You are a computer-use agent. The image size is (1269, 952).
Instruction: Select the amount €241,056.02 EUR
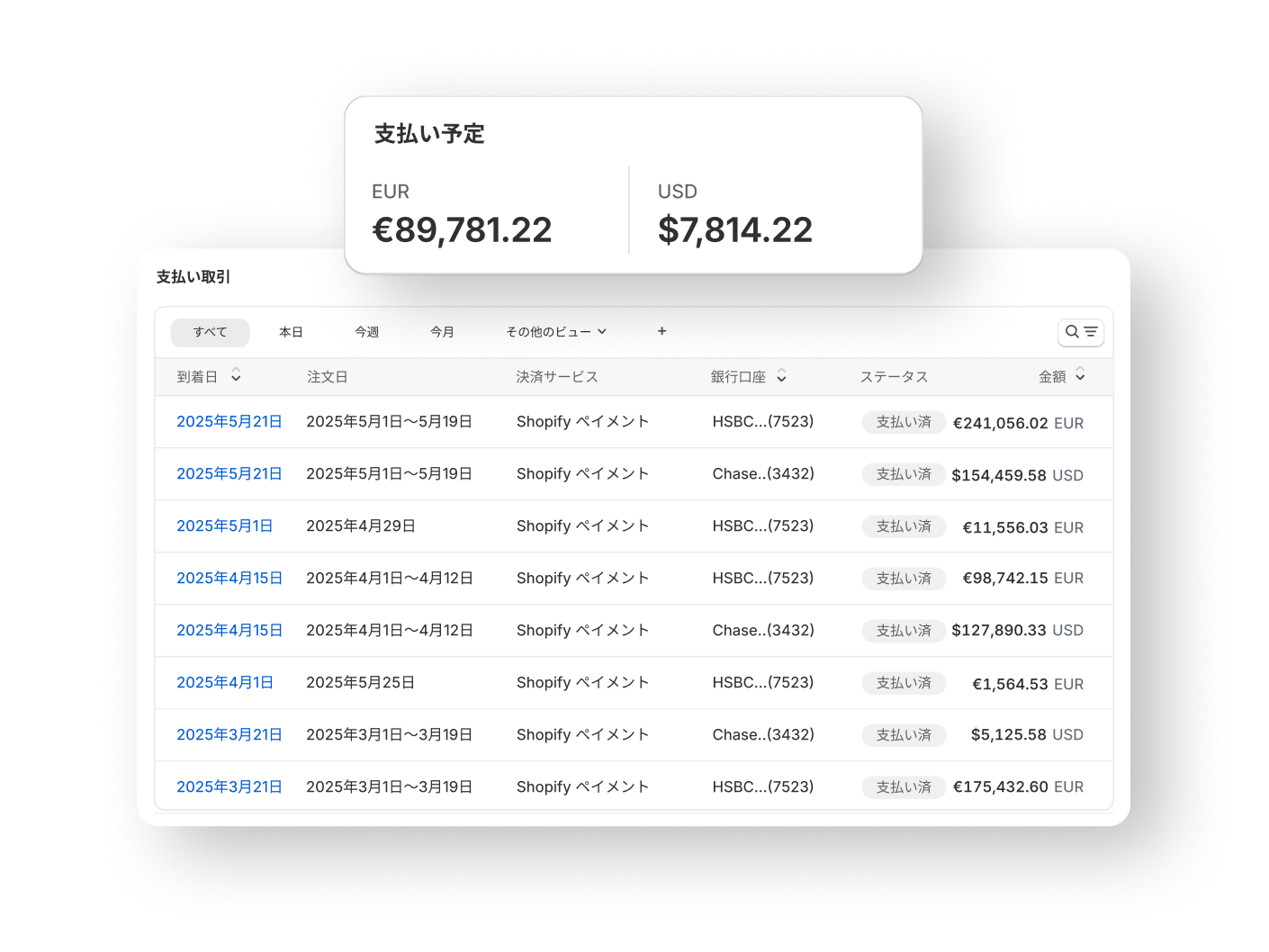(1019, 423)
